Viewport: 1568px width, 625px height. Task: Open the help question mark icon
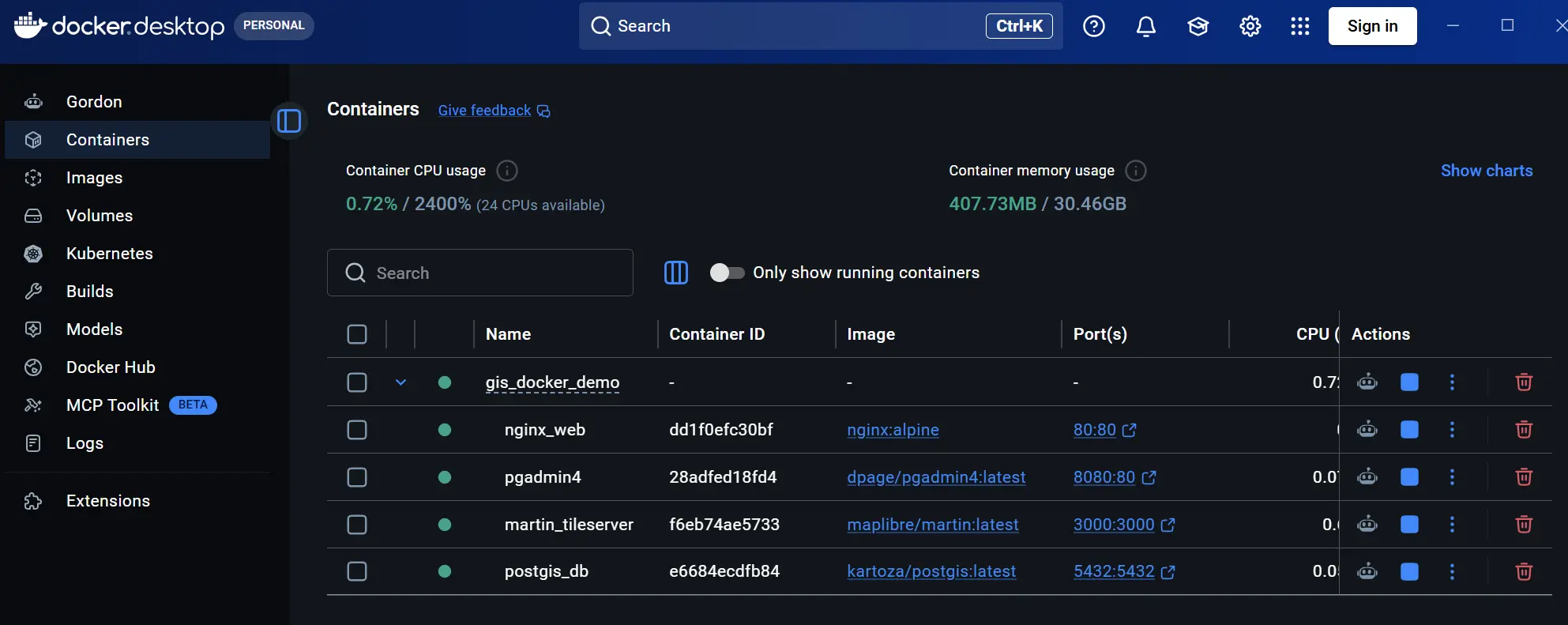tap(1093, 26)
